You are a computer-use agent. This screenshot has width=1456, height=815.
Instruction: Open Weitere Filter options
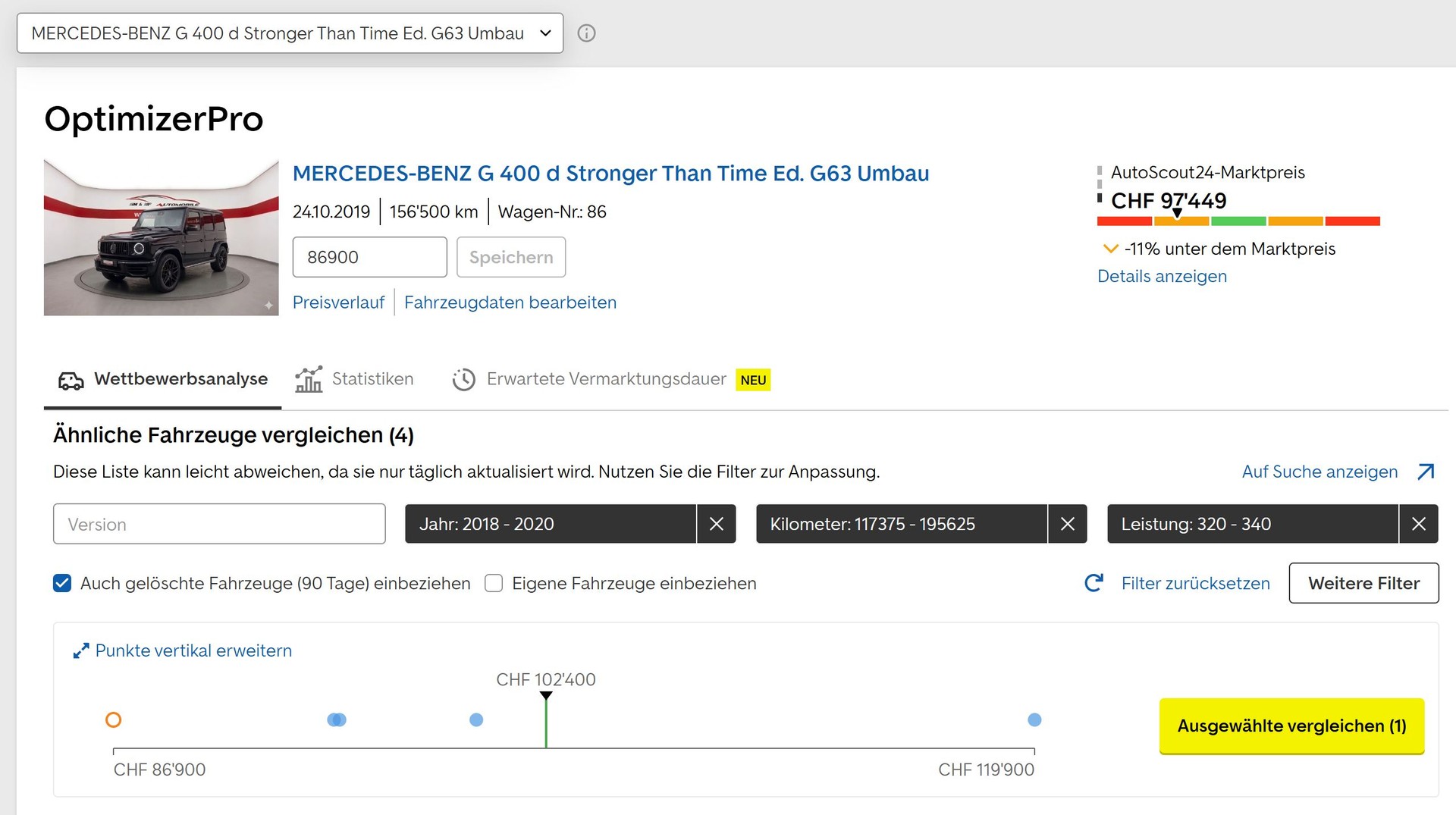(x=1363, y=583)
